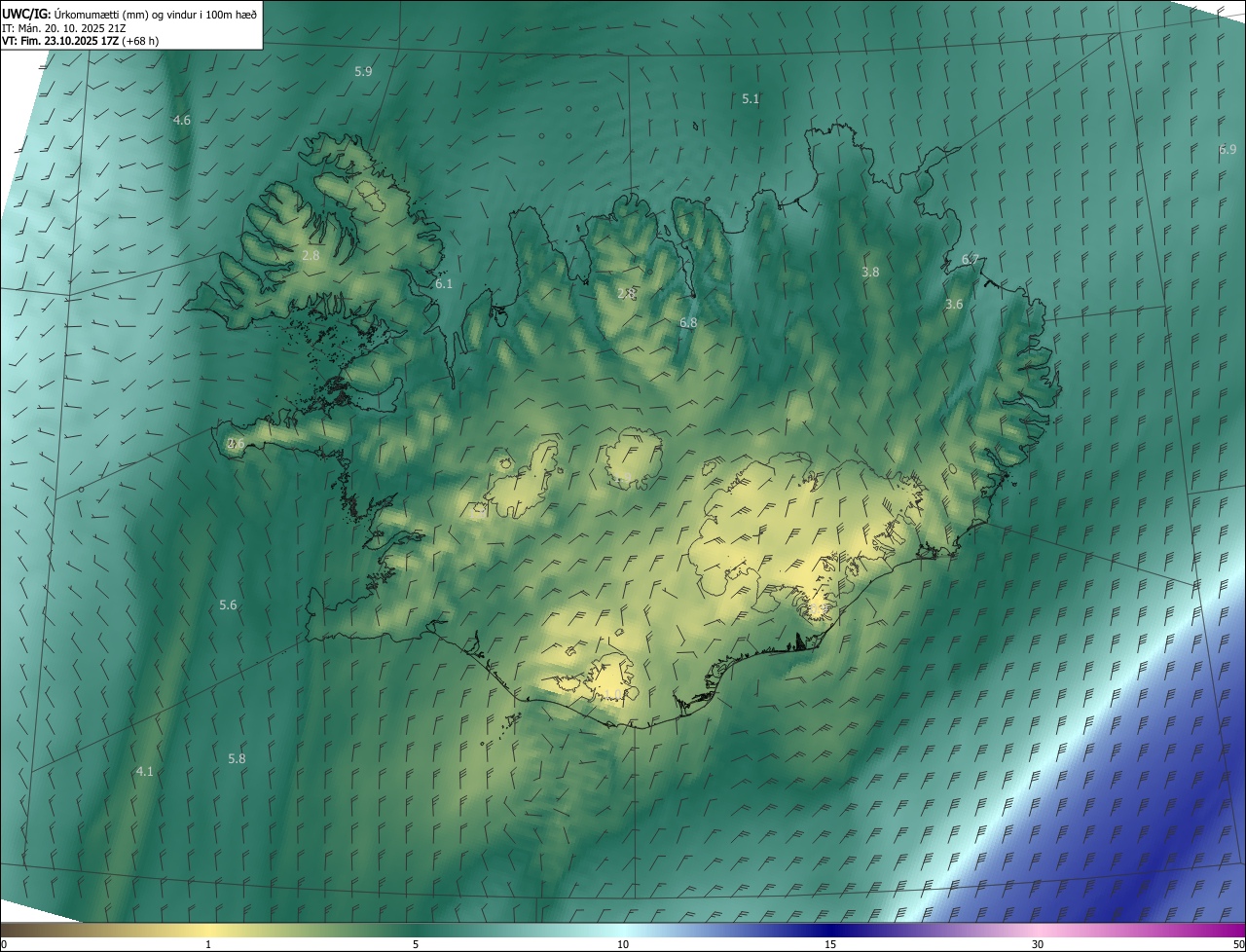Click the legend tick label 0

tap(4, 944)
